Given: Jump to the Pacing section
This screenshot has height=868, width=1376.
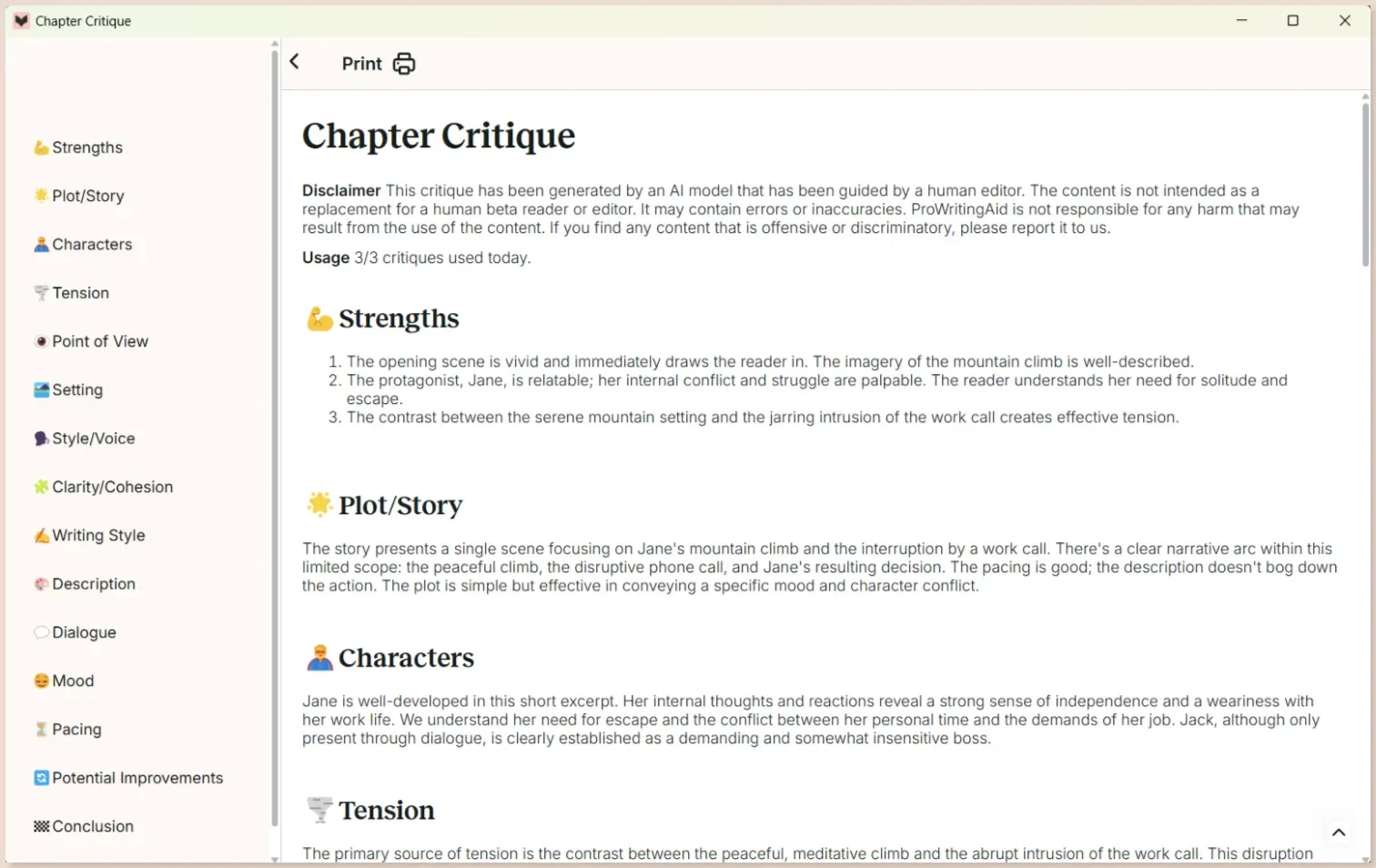Looking at the screenshot, I should pos(76,729).
